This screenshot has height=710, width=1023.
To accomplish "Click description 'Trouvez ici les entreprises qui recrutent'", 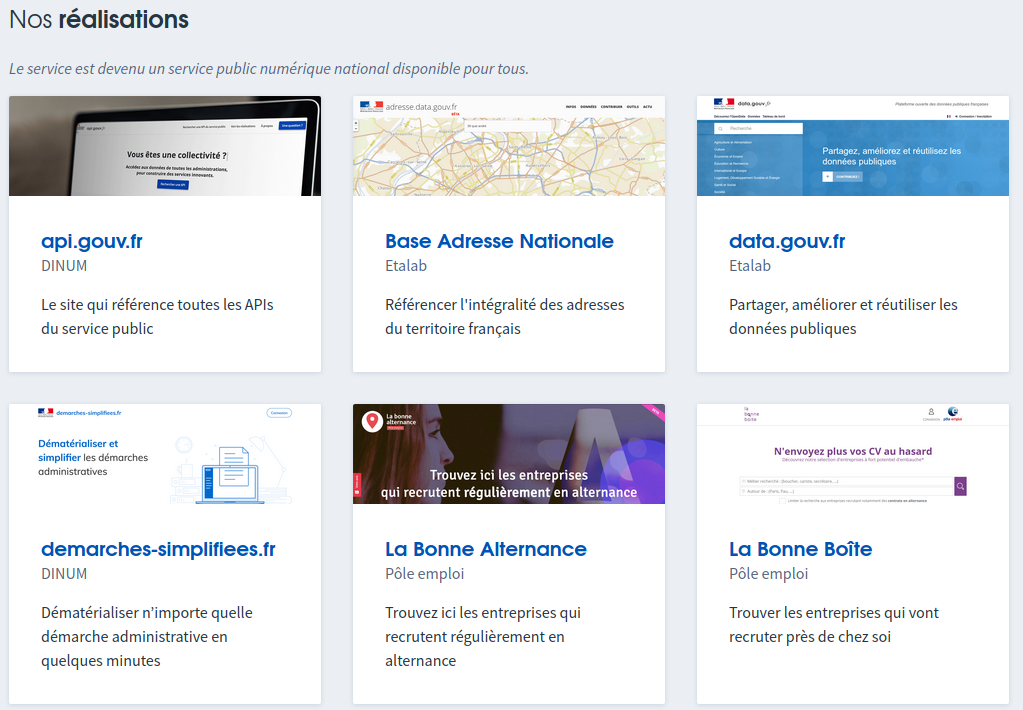I will point(483,637).
